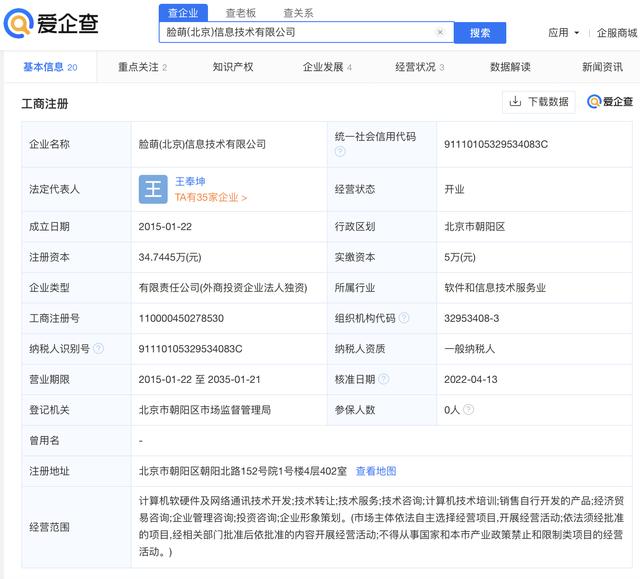Click the 王 avatar of the legal representative
This screenshot has width=640, height=579.
coord(153,189)
